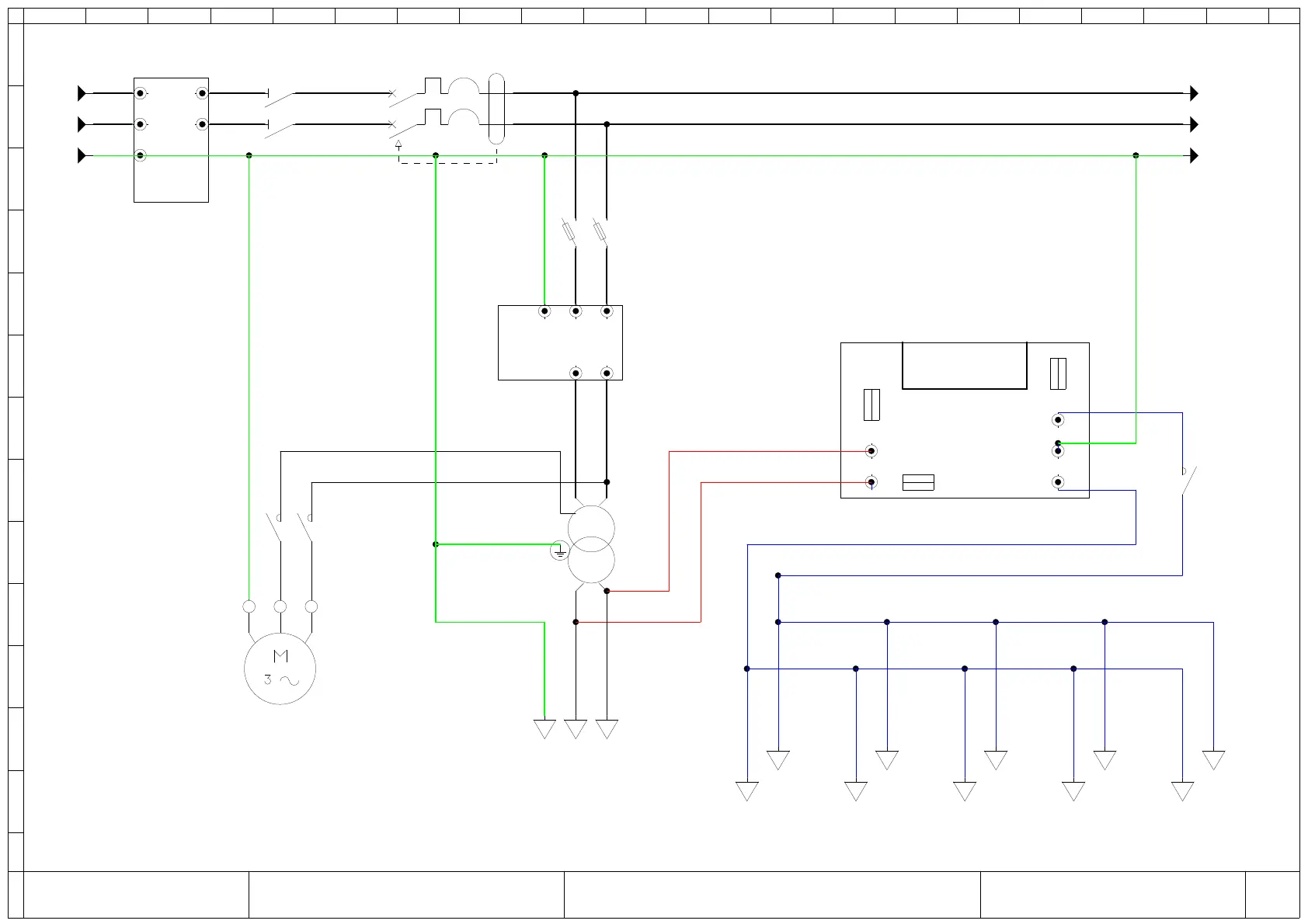
Task: Select the filter block with five terminals
Action: pyautogui.click(x=560, y=342)
